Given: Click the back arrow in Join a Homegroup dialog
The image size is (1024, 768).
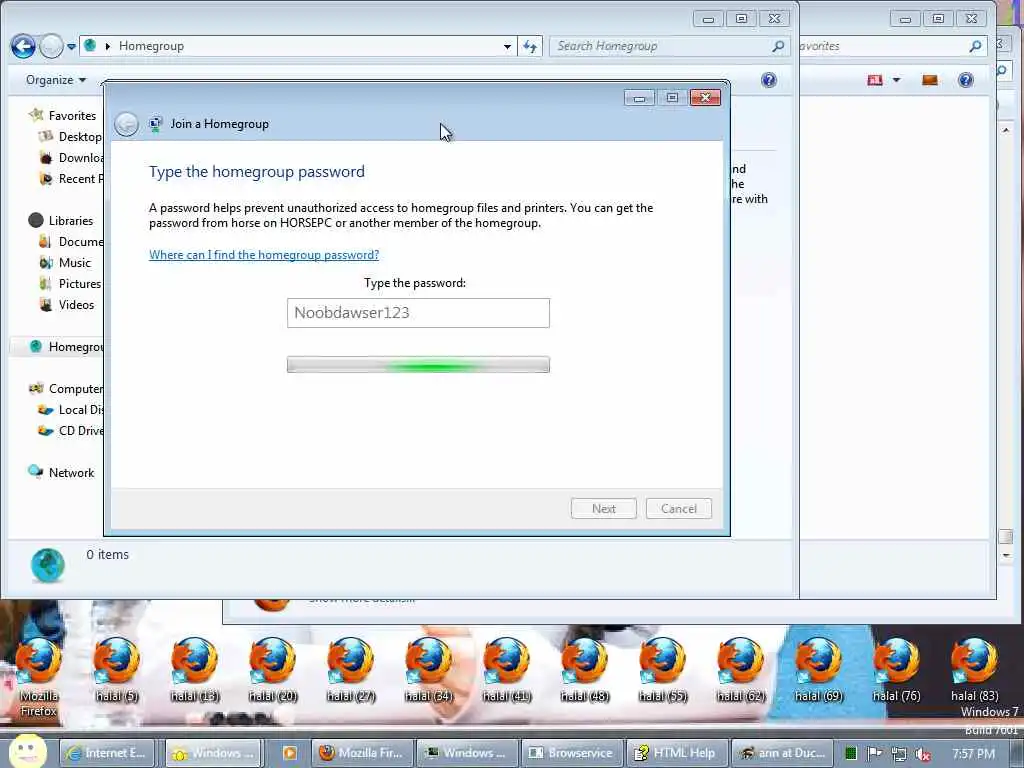Looking at the screenshot, I should coord(126,124).
